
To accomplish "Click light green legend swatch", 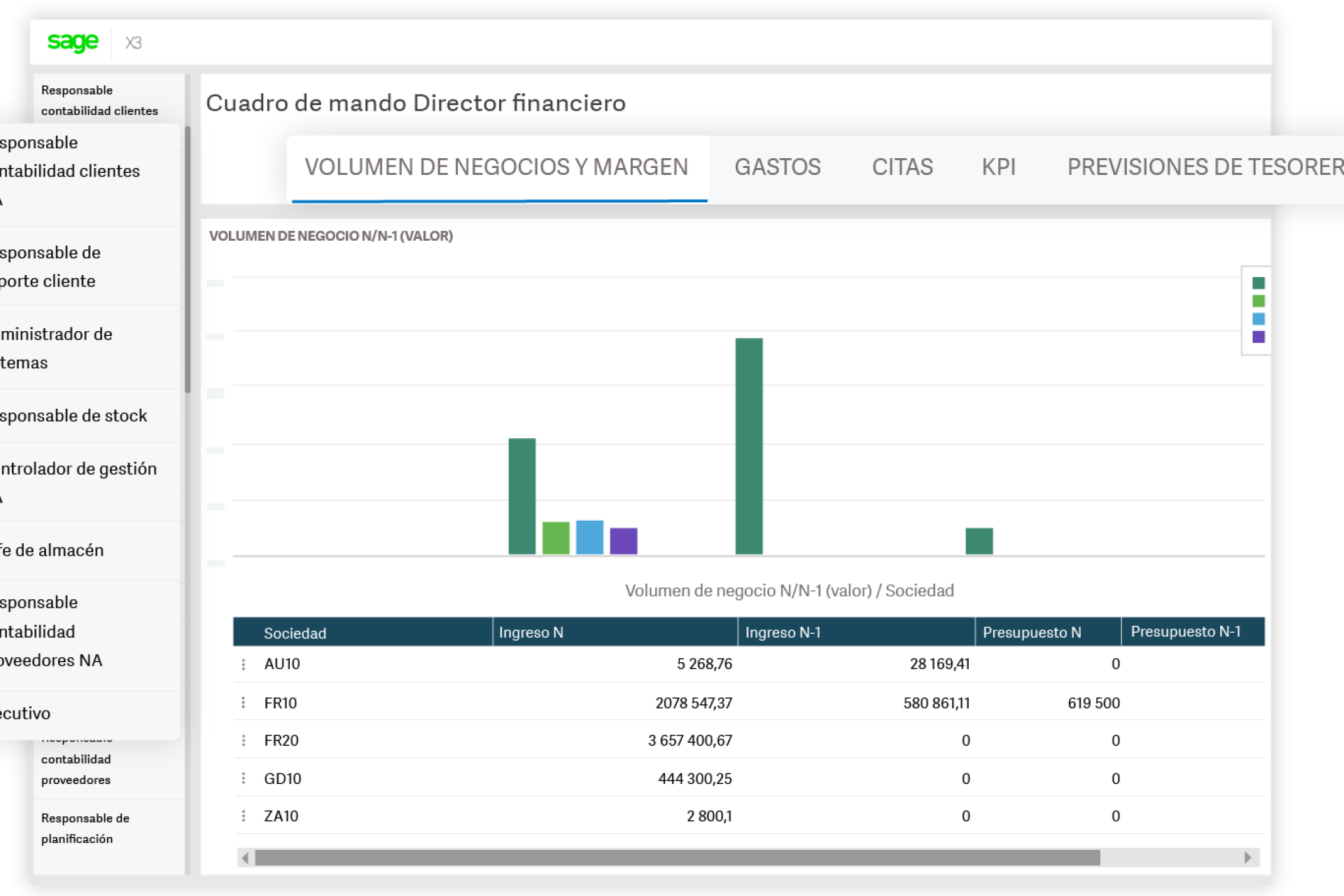I will coord(1259,301).
